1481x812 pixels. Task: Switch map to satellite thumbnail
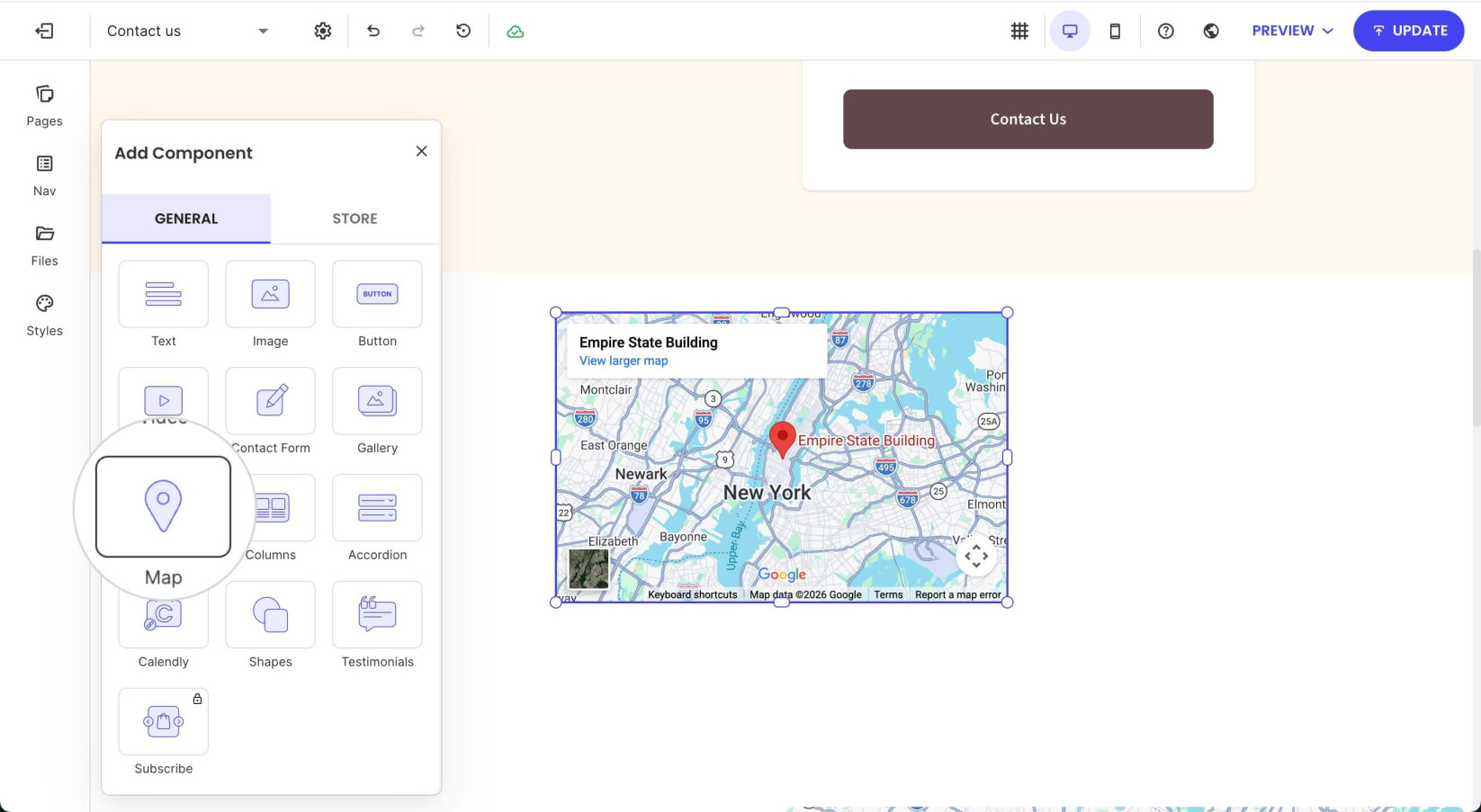(x=589, y=569)
